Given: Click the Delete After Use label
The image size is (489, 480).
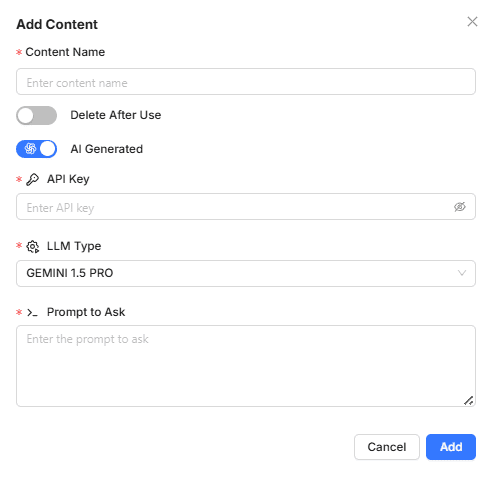Looking at the screenshot, I should point(116,115).
